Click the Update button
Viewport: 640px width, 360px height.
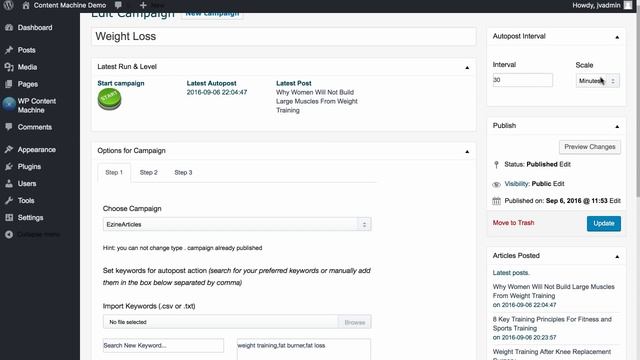pyautogui.click(x=604, y=223)
